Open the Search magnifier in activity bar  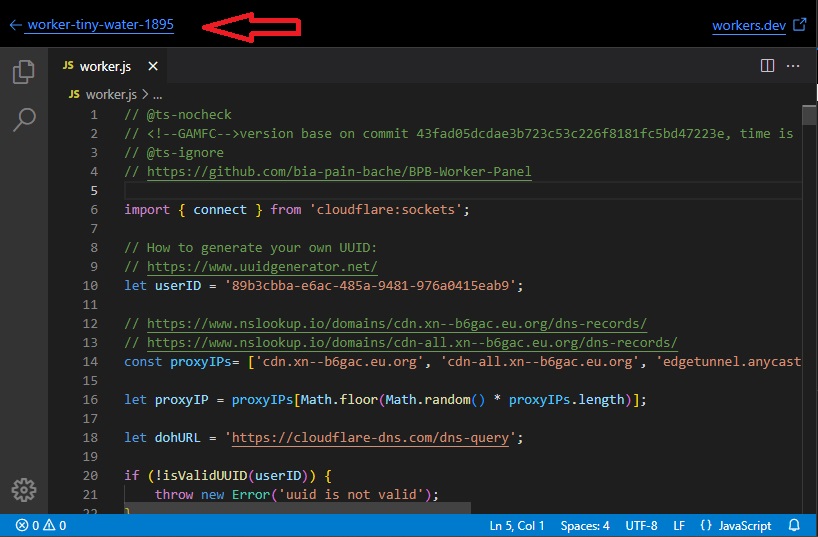[23, 119]
